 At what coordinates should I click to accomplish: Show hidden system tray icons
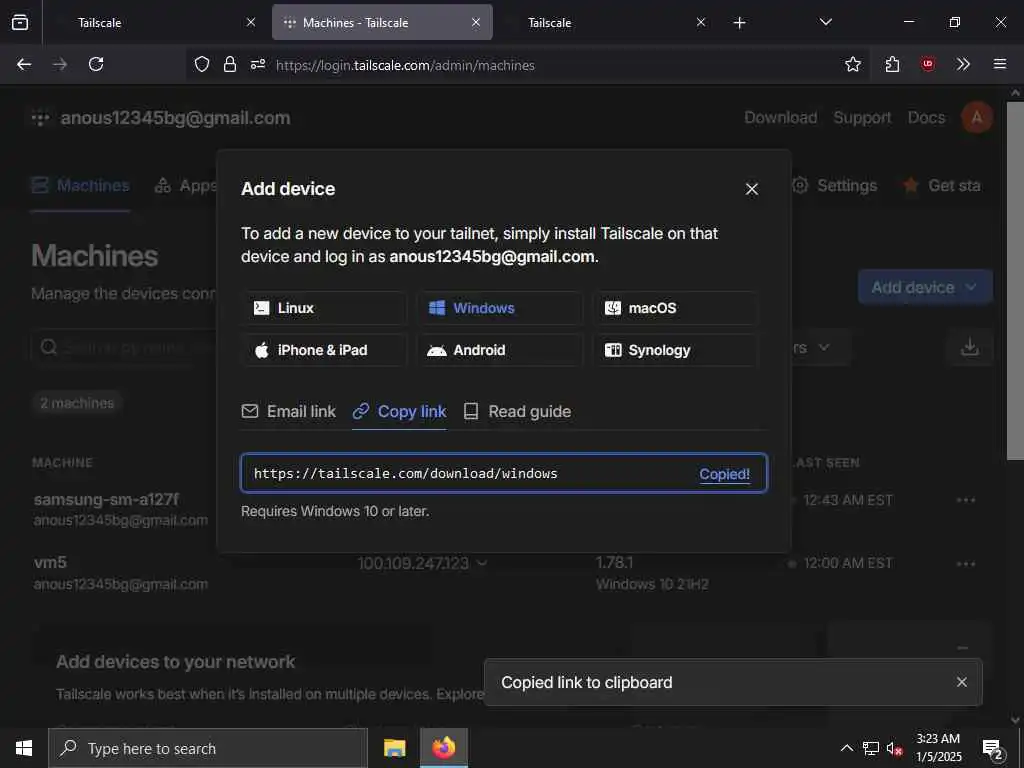846,748
